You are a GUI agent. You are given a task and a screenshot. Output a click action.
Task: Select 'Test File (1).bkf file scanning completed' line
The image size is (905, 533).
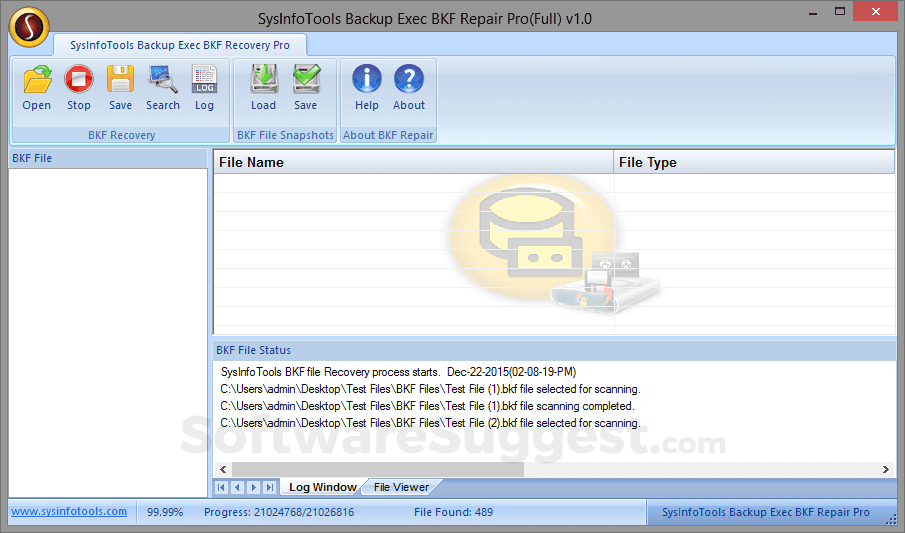(427, 406)
